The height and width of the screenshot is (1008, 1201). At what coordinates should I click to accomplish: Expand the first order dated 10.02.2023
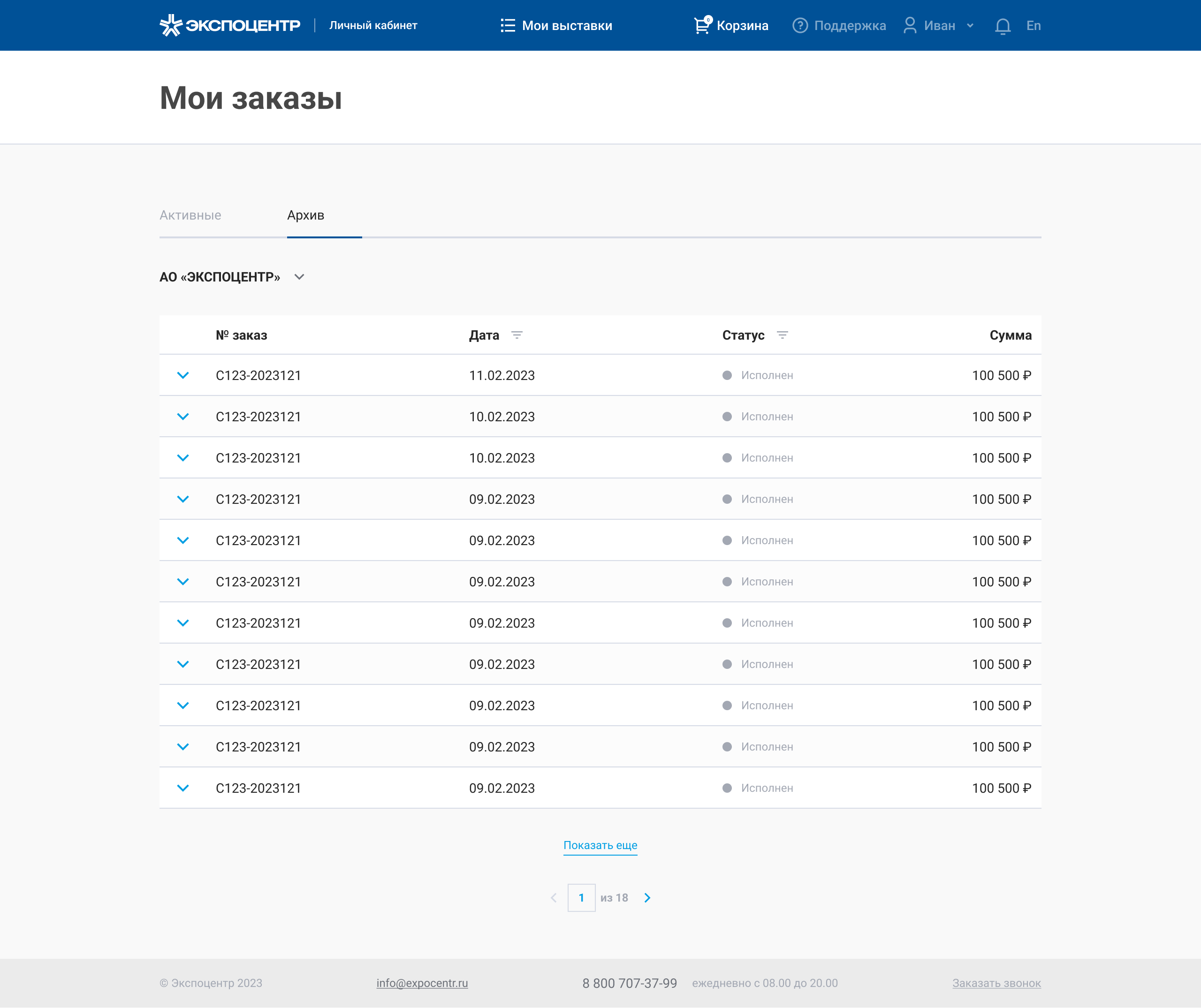(183, 416)
